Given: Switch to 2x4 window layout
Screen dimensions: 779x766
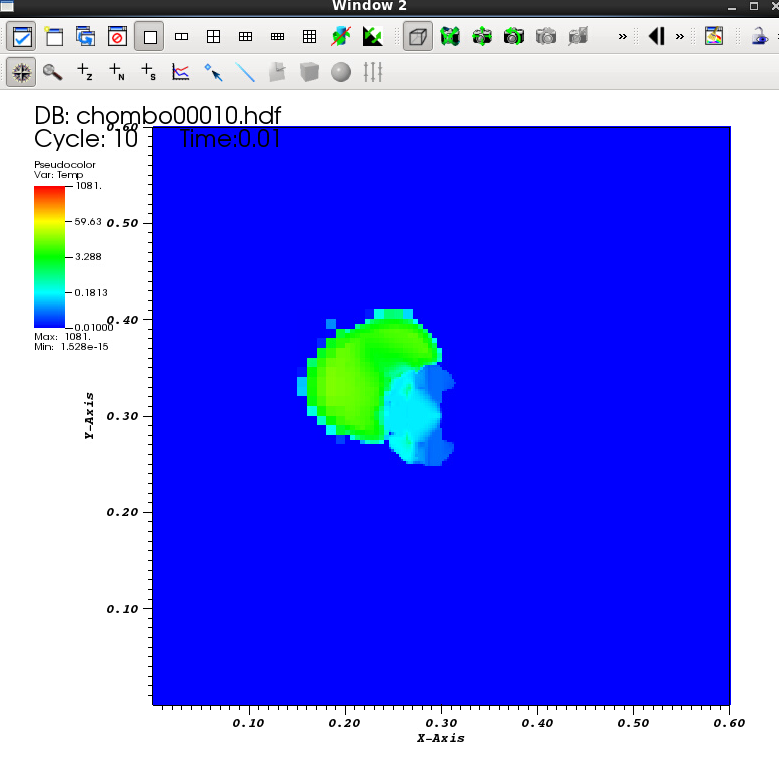Looking at the screenshot, I should (277, 36).
